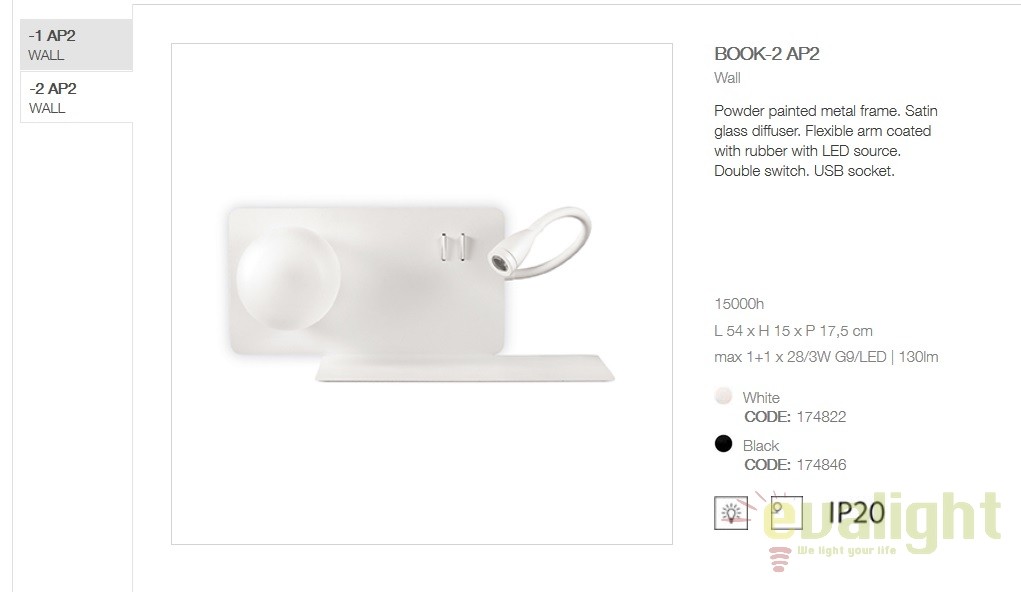
Task: Click the black color swatch
Action: point(723,444)
